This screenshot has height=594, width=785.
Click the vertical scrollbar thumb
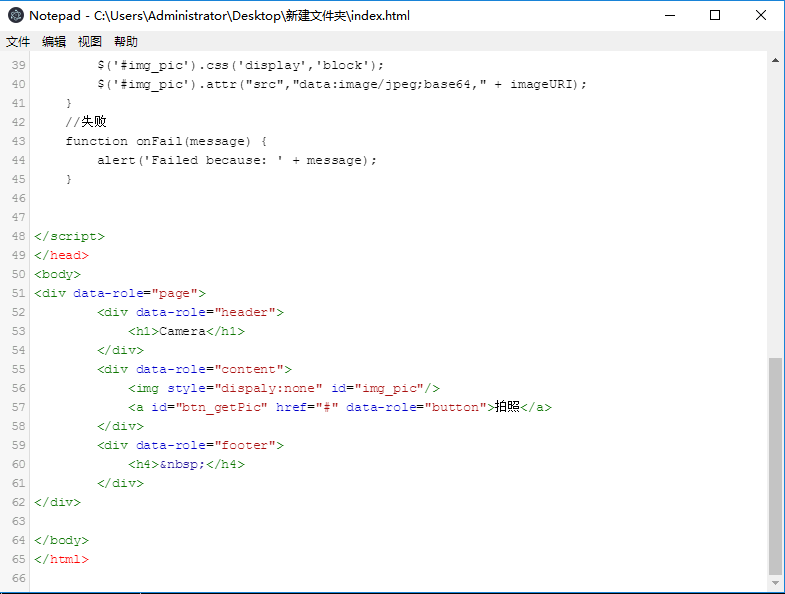[x=775, y=466]
